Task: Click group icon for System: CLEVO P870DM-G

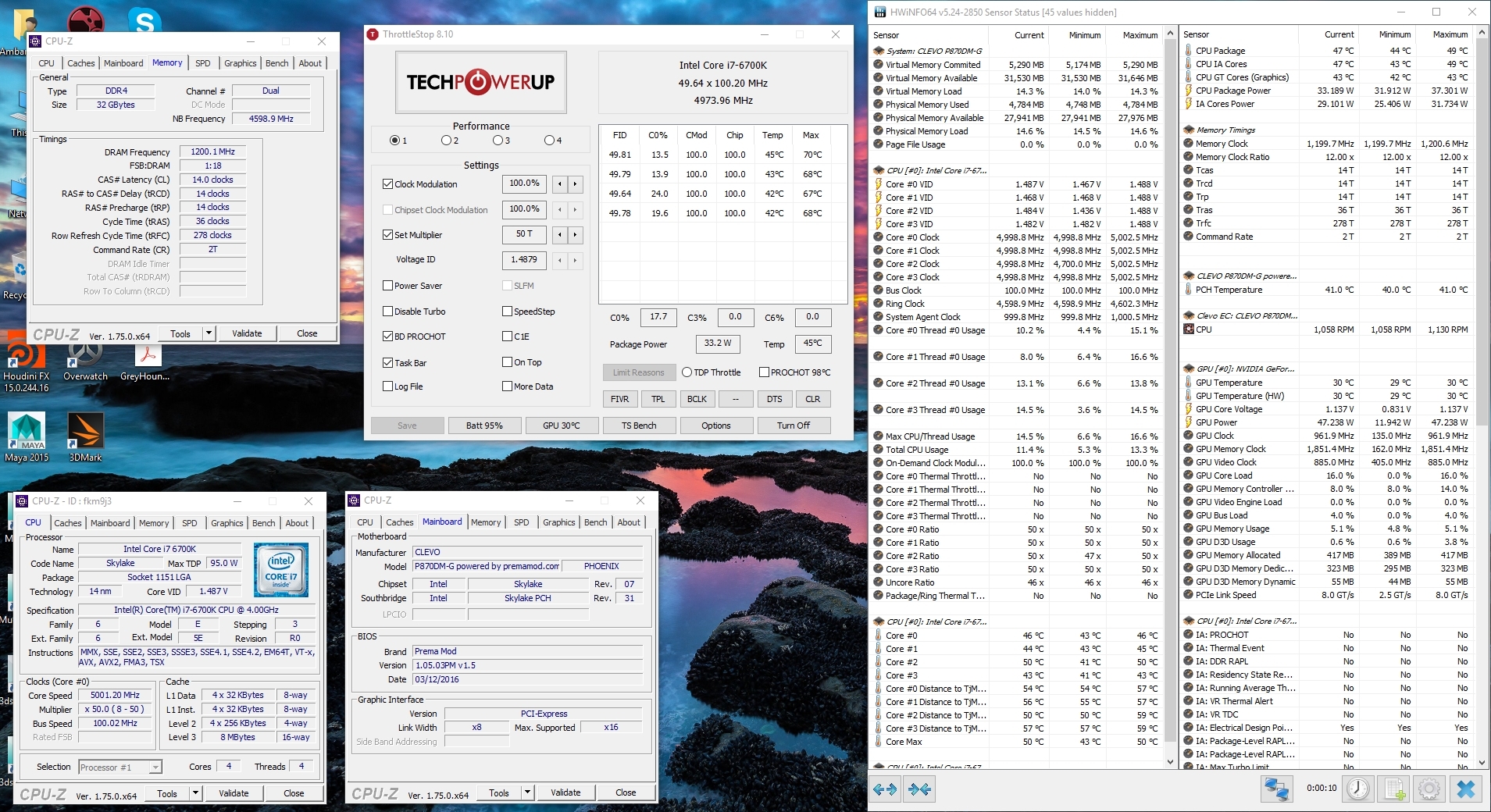Action: coord(879,51)
